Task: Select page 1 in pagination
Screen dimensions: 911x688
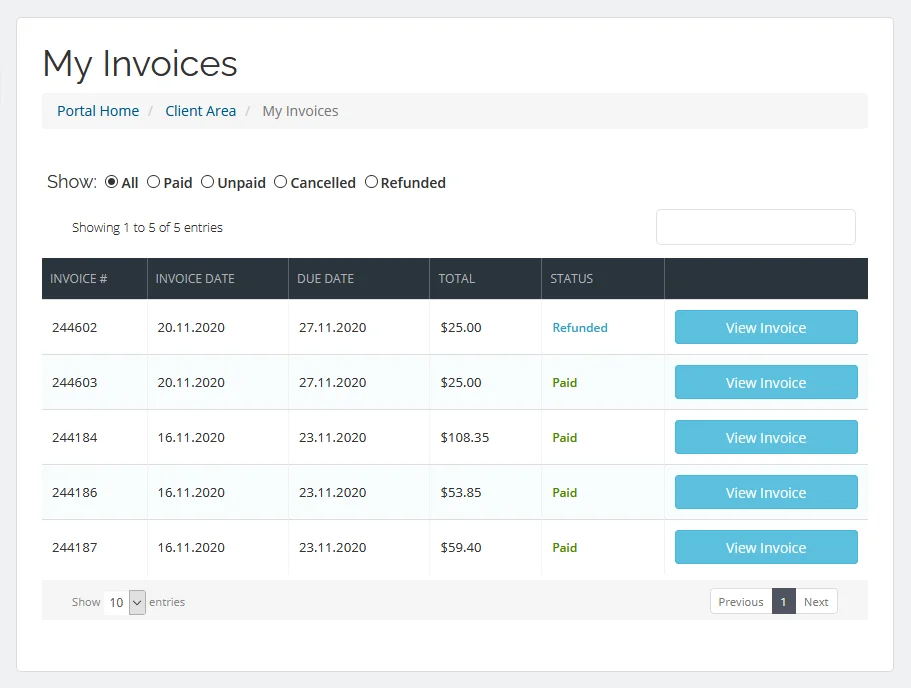Action: [783, 601]
